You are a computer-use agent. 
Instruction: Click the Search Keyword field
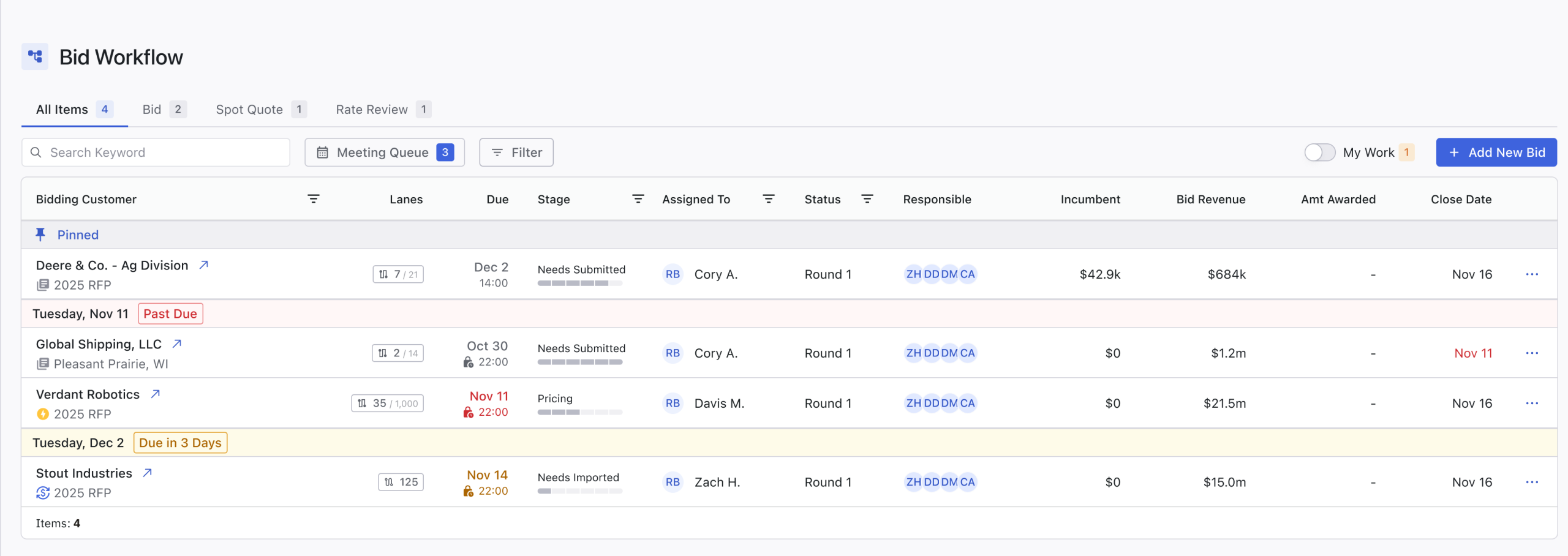(156, 152)
